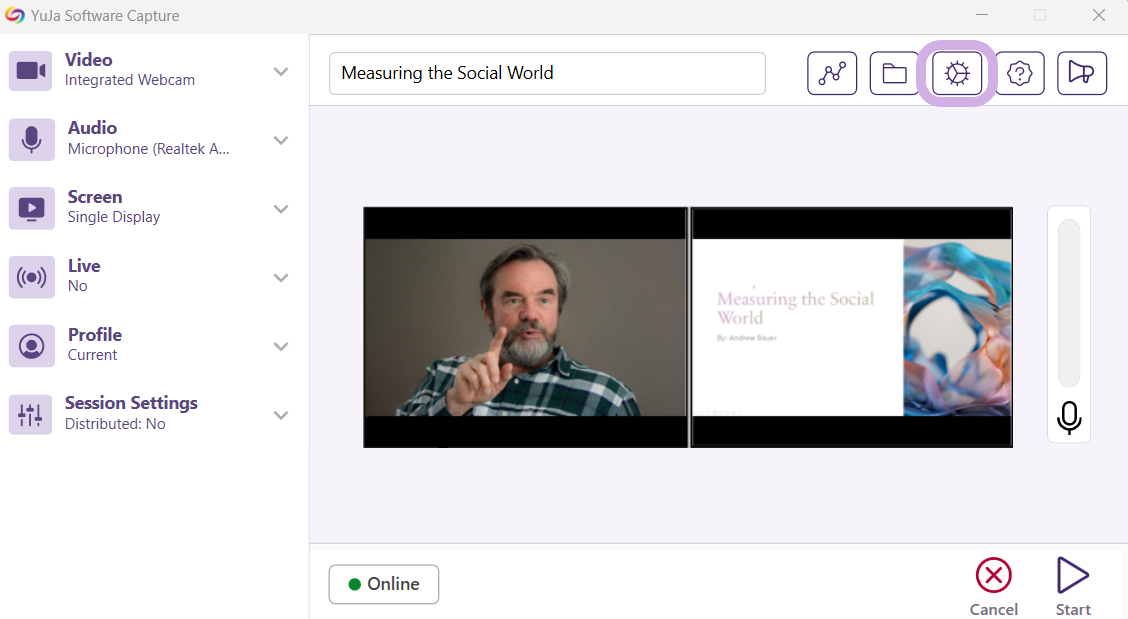Open the recordings folder icon
1128x619 pixels.
click(x=894, y=73)
